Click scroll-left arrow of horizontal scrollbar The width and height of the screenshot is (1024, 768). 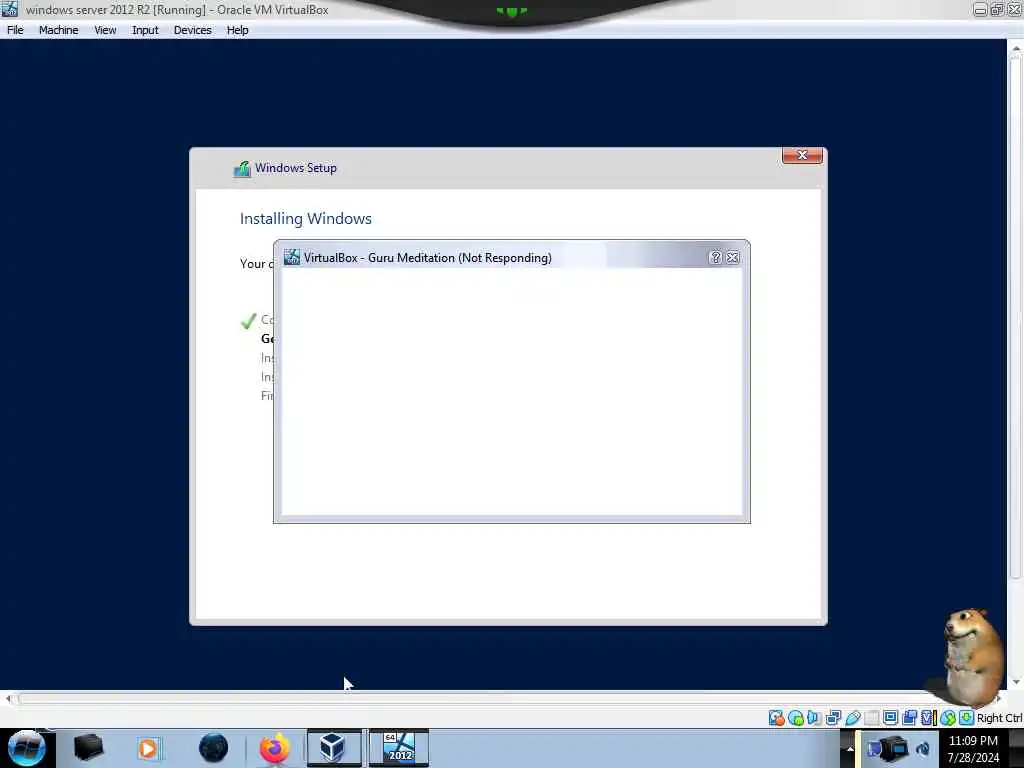(8, 699)
